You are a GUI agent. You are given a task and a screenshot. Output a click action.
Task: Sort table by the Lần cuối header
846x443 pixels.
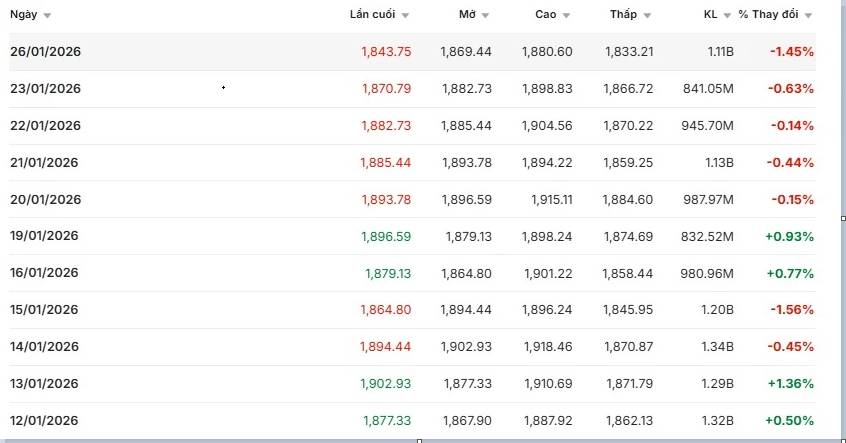pyautogui.click(x=372, y=15)
